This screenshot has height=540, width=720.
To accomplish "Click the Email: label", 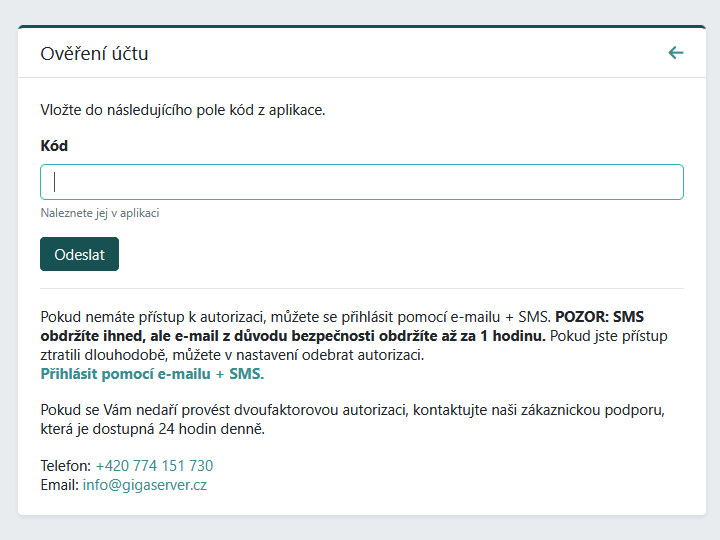I will pos(59,485).
